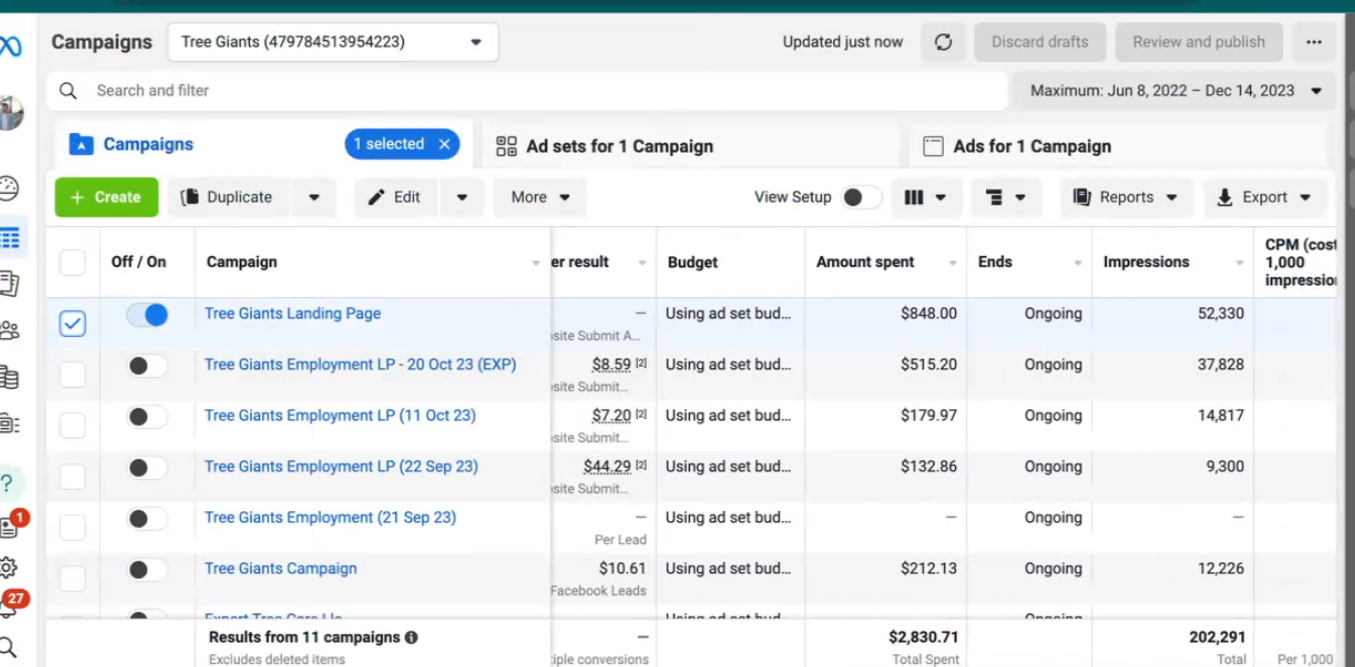
Task: Open the Billing stacked-coins icon in sidebar
Action: click(9, 377)
